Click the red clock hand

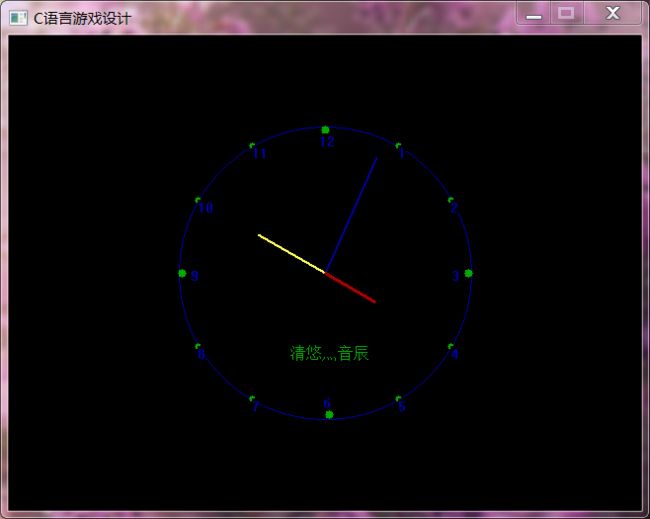coord(351,287)
